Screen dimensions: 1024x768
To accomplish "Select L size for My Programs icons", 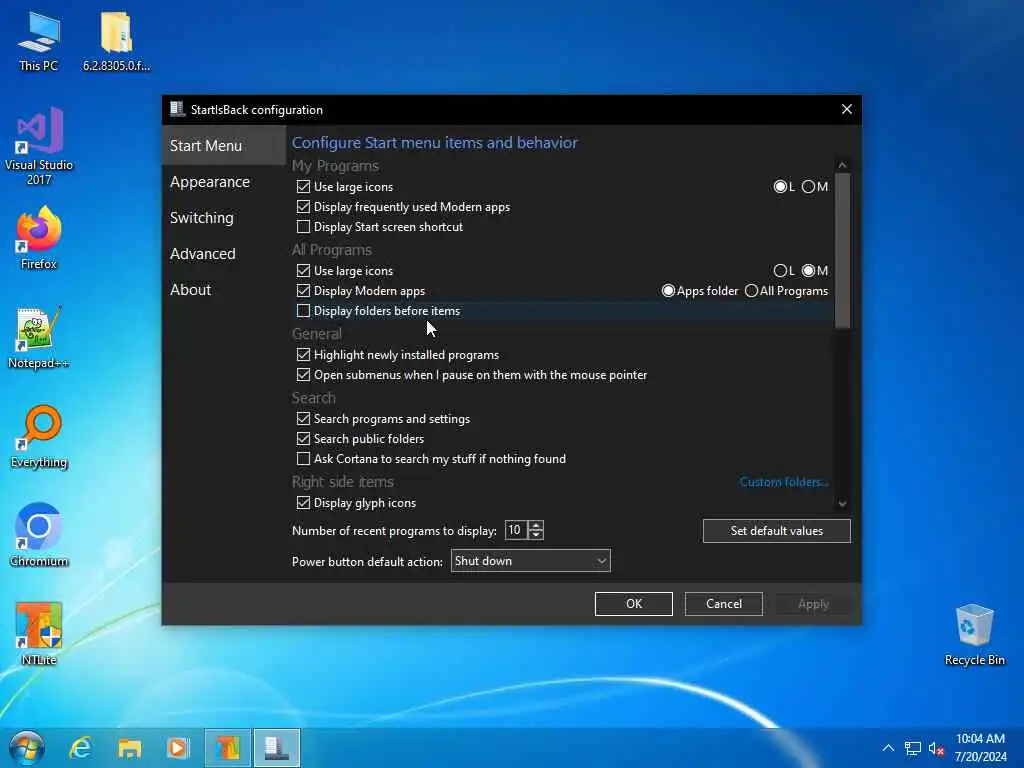I will coord(780,187).
